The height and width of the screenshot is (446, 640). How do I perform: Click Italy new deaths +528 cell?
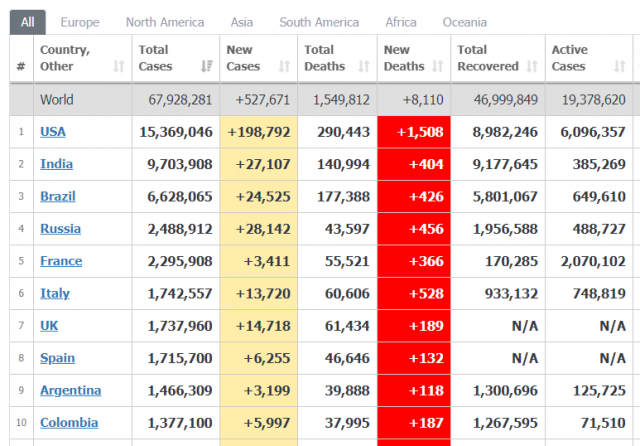pyautogui.click(x=414, y=293)
